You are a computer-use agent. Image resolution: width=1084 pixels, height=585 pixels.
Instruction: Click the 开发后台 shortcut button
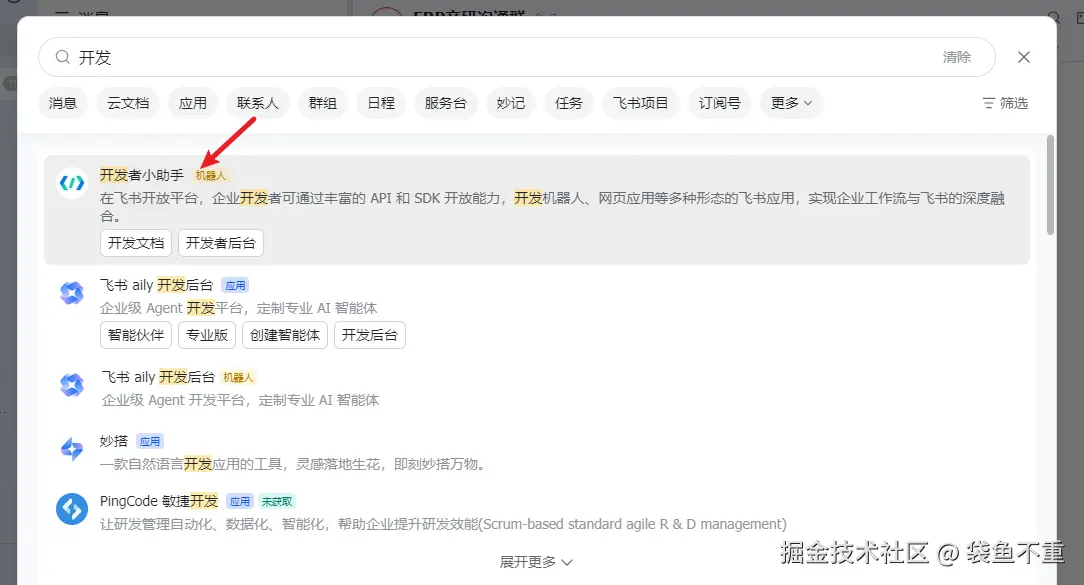(370, 335)
